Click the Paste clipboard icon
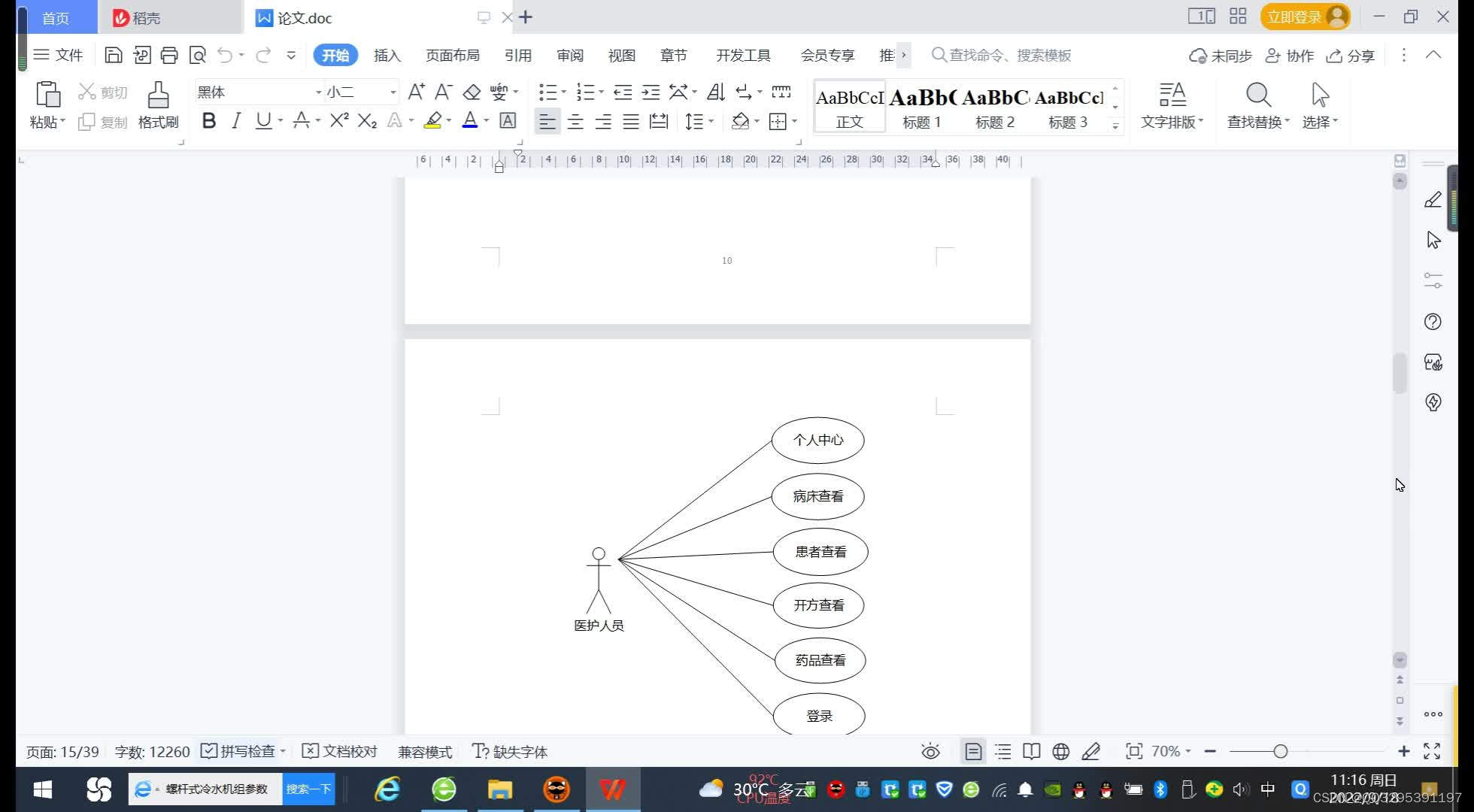 (x=47, y=95)
